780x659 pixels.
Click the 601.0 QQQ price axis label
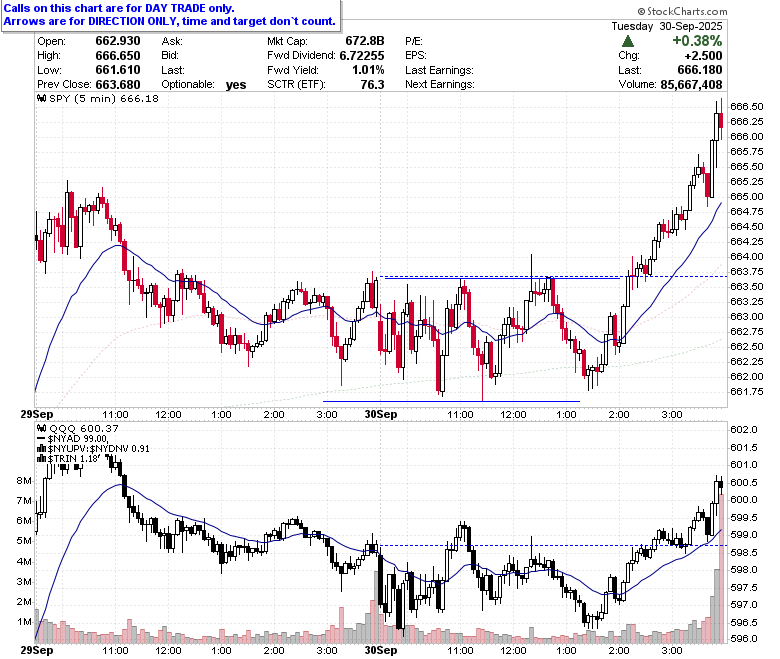744,465
